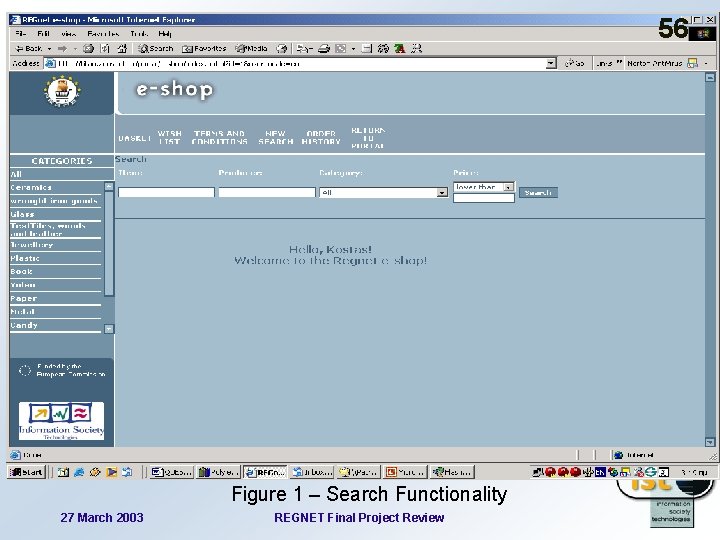Click the Return to Portal link
The image size is (720, 540).
pos(368,138)
